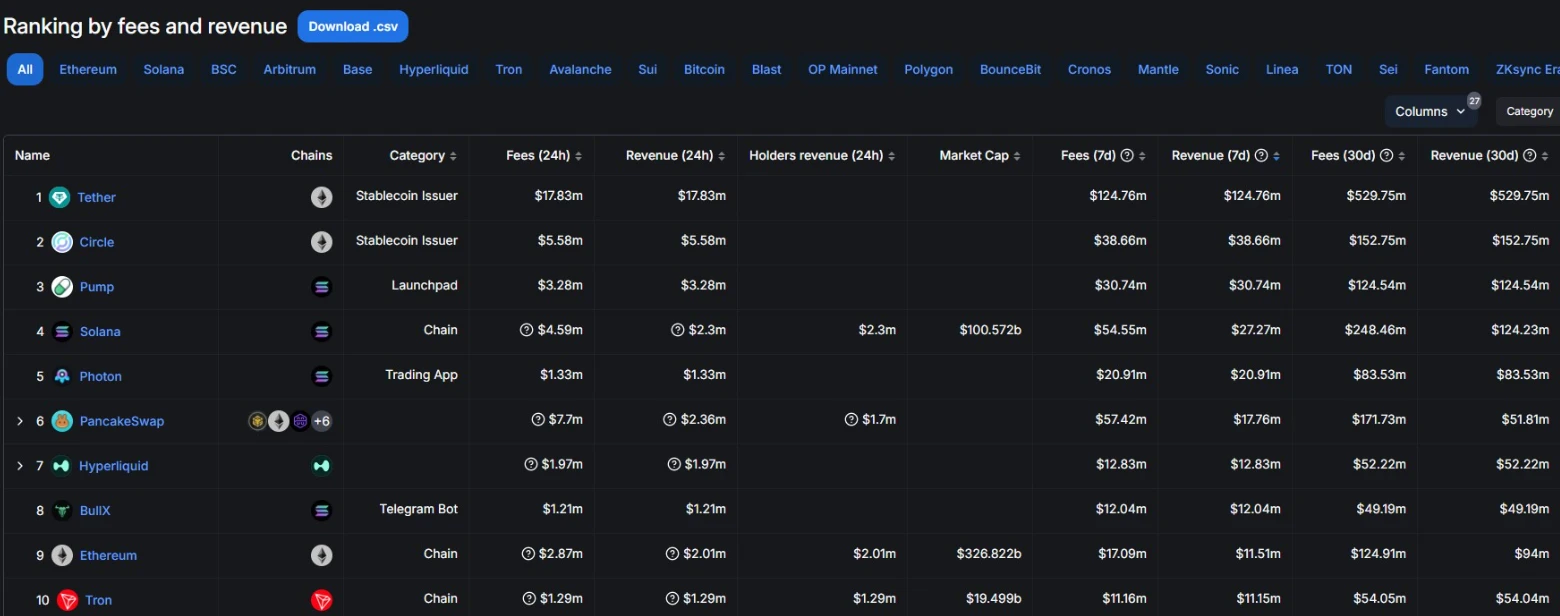Click Ethereum chain icon in Tether row

point(321,197)
